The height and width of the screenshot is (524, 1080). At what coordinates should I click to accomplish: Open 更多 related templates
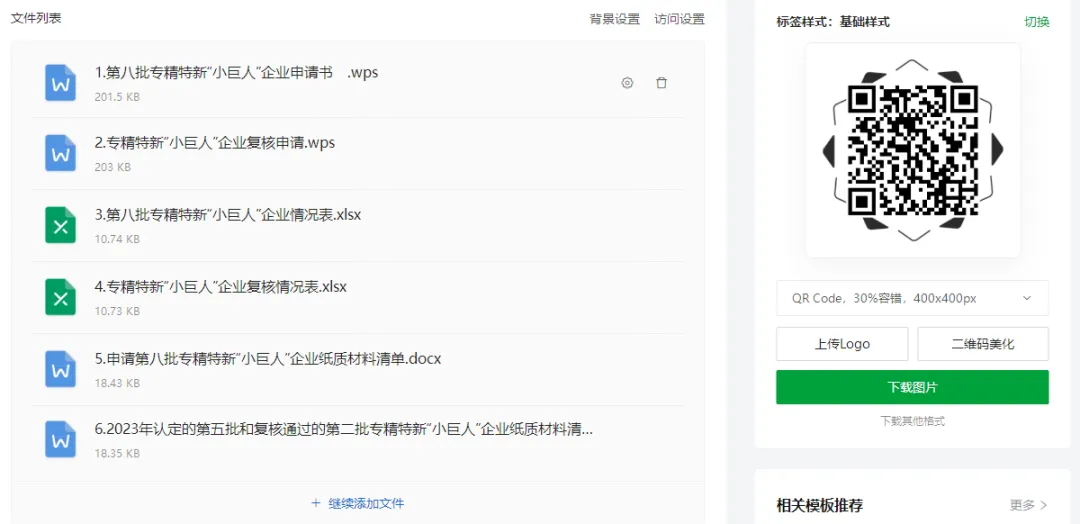1029,505
